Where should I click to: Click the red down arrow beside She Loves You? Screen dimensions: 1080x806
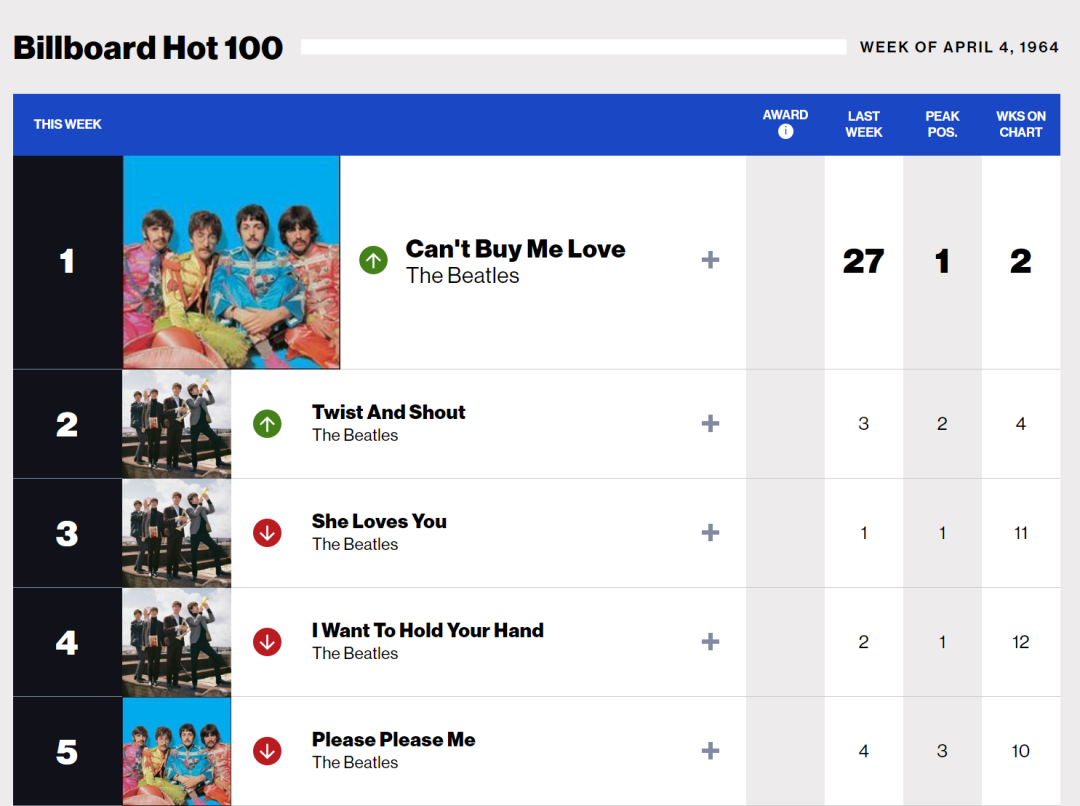tap(267, 533)
